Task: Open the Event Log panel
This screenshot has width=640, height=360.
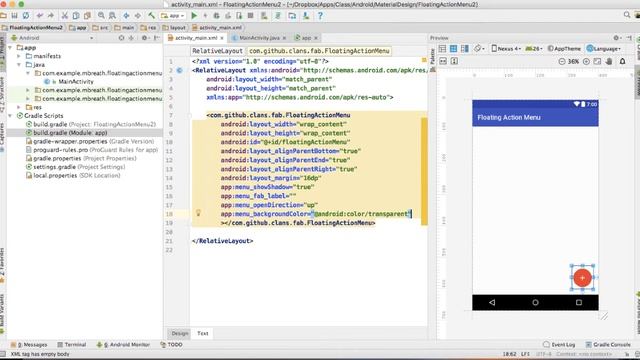Action: pyautogui.click(x=559, y=344)
